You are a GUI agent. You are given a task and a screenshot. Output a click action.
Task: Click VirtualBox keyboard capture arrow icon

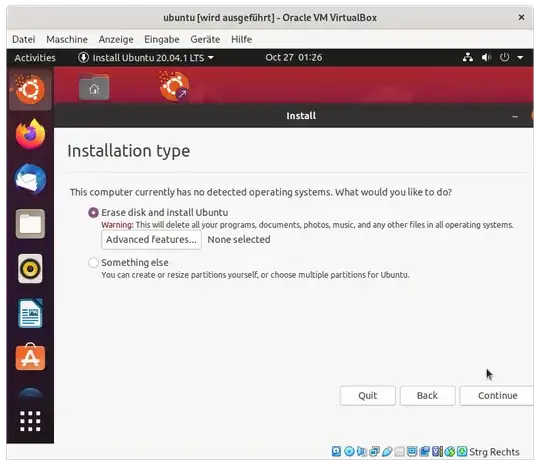(462, 451)
